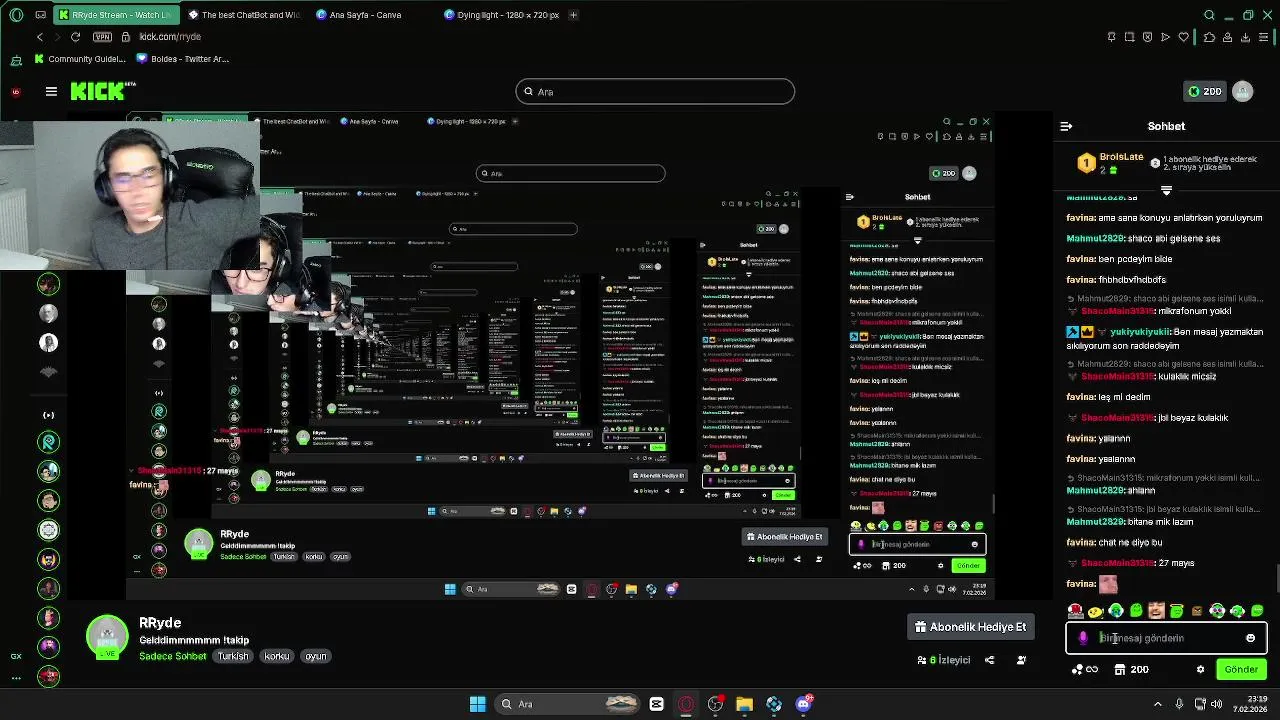Click the Windows taskbar 'Ara' search
Image resolution: width=1280 pixels, height=720 pixels.
pyautogui.click(x=569, y=704)
